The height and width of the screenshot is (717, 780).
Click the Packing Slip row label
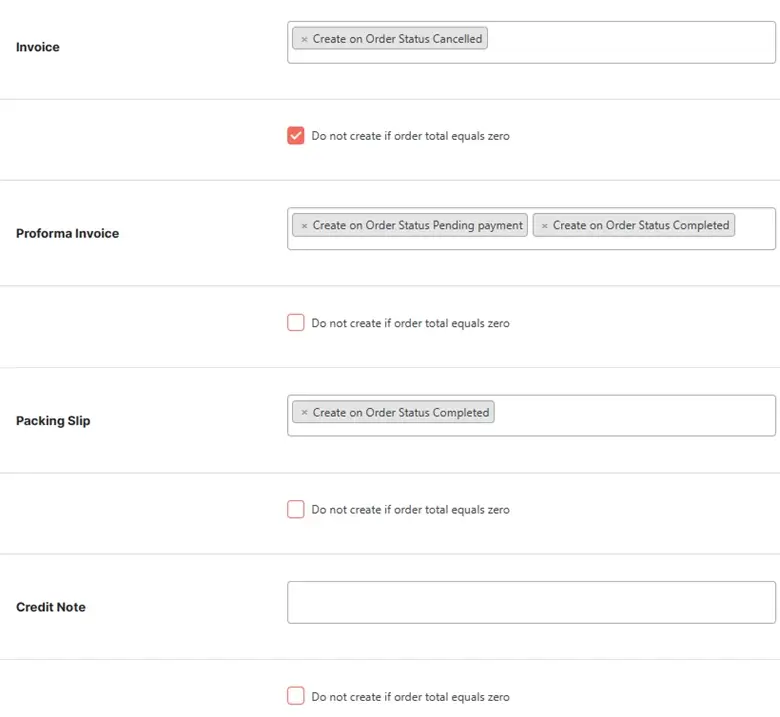point(53,421)
